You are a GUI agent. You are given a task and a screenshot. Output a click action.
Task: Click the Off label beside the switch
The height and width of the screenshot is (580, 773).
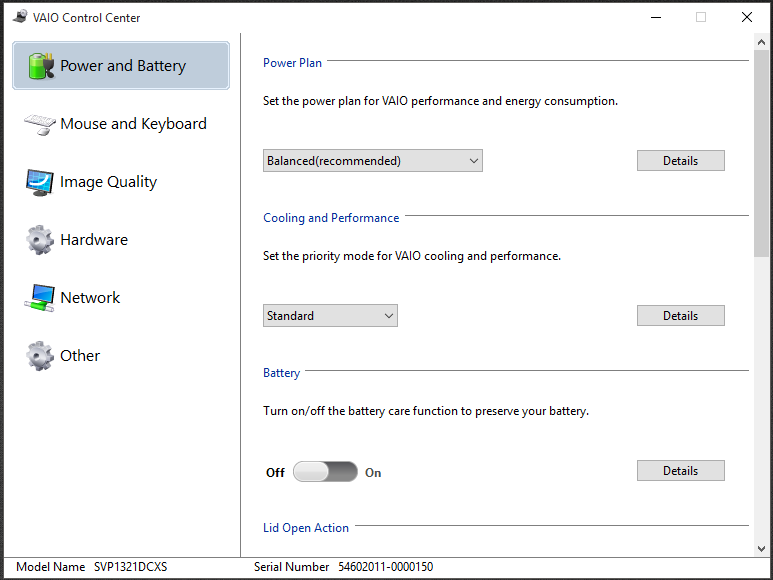pos(276,473)
